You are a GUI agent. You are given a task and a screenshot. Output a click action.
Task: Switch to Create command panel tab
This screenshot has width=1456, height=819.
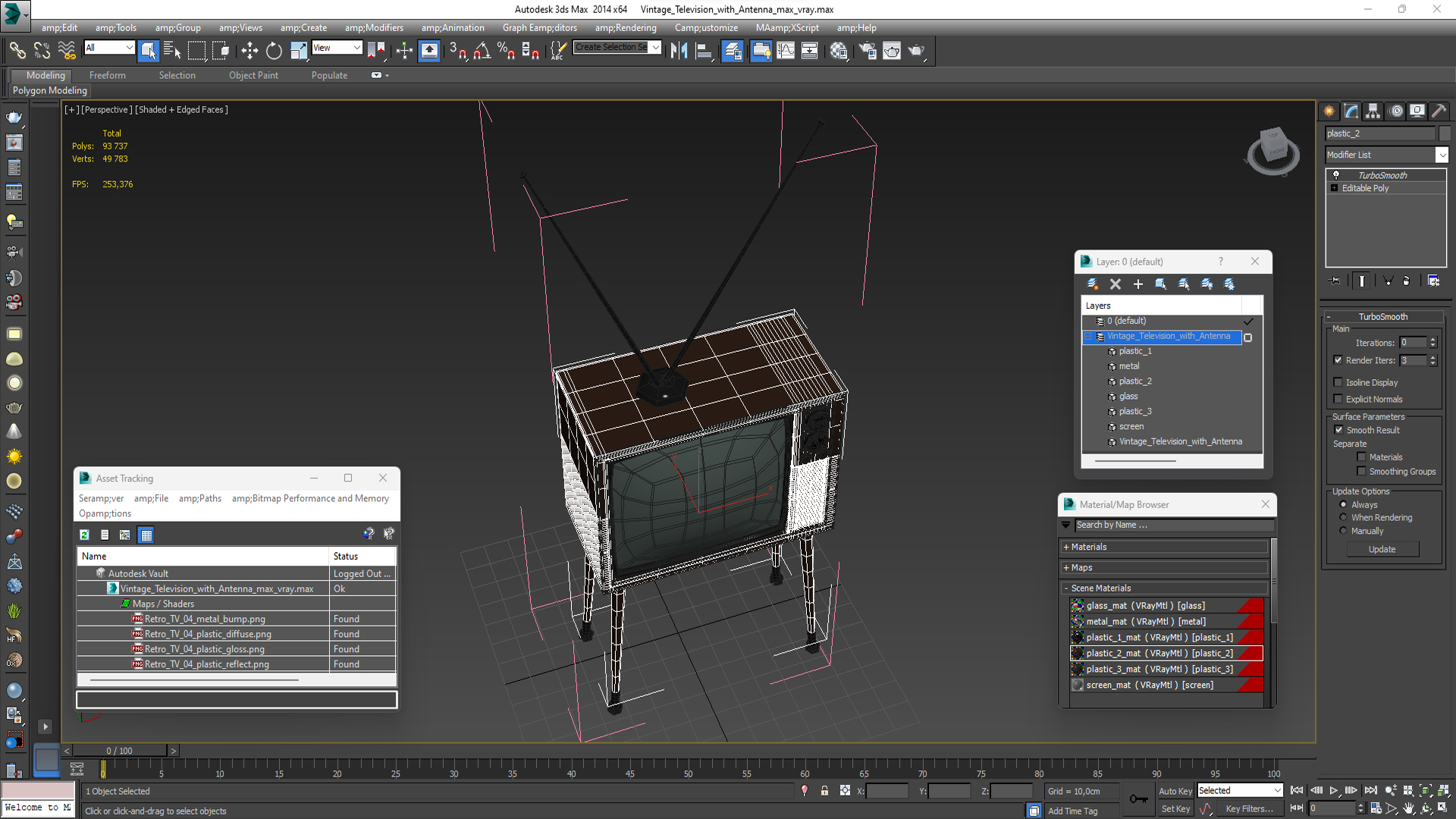pyautogui.click(x=1329, y=111)
